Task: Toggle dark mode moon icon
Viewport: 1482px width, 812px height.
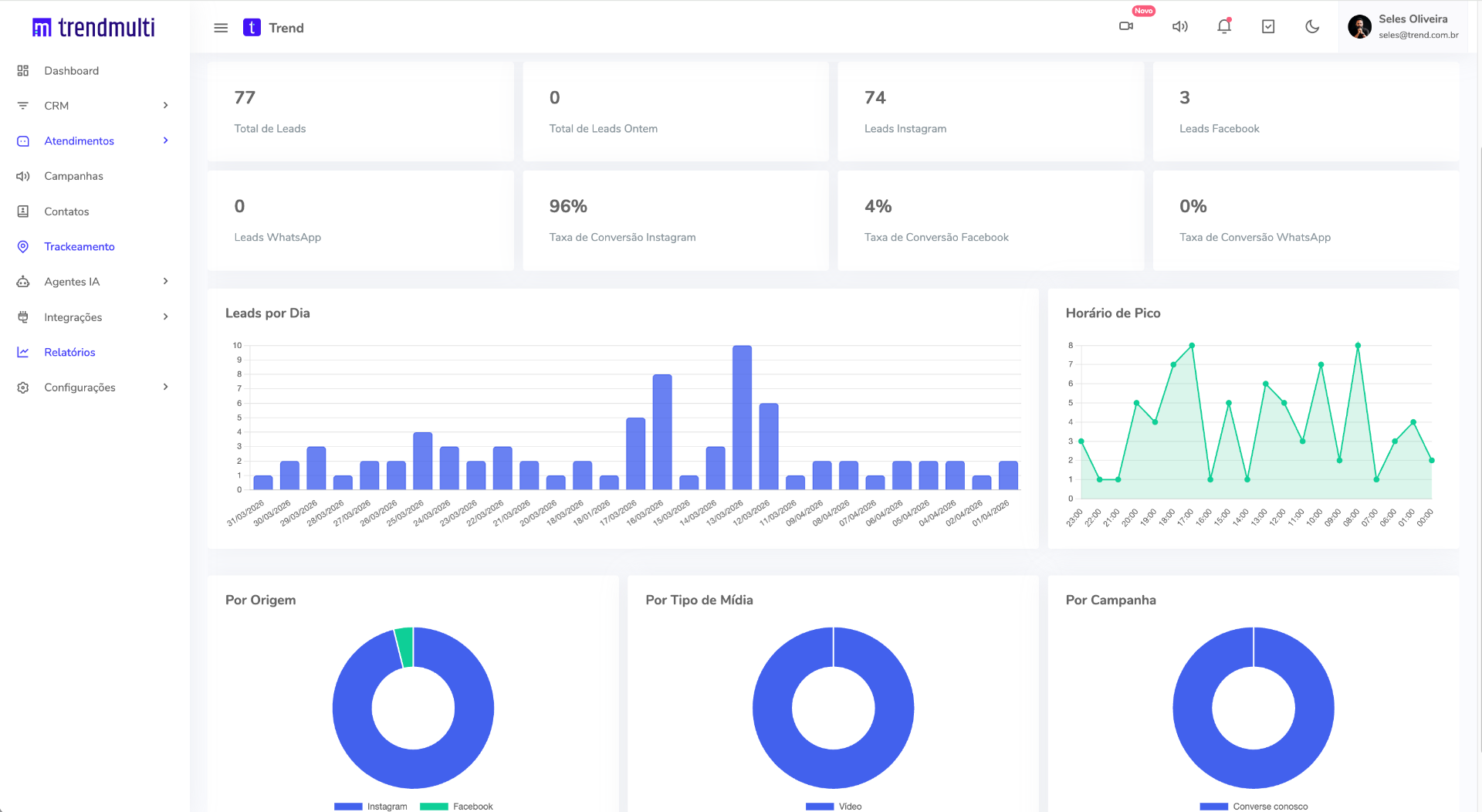Action: pos(1312,26)
